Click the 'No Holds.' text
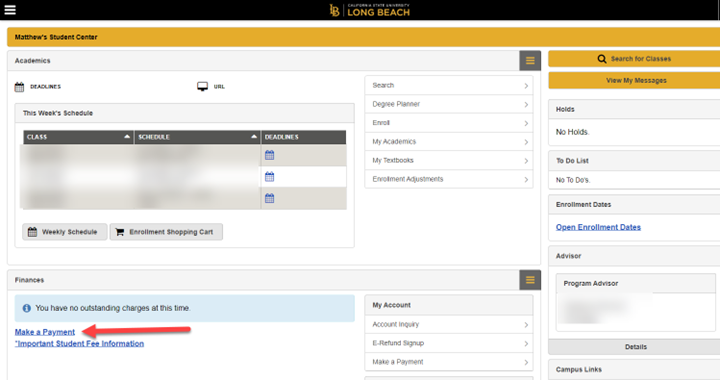720x380 pixels. click(572, 132)
